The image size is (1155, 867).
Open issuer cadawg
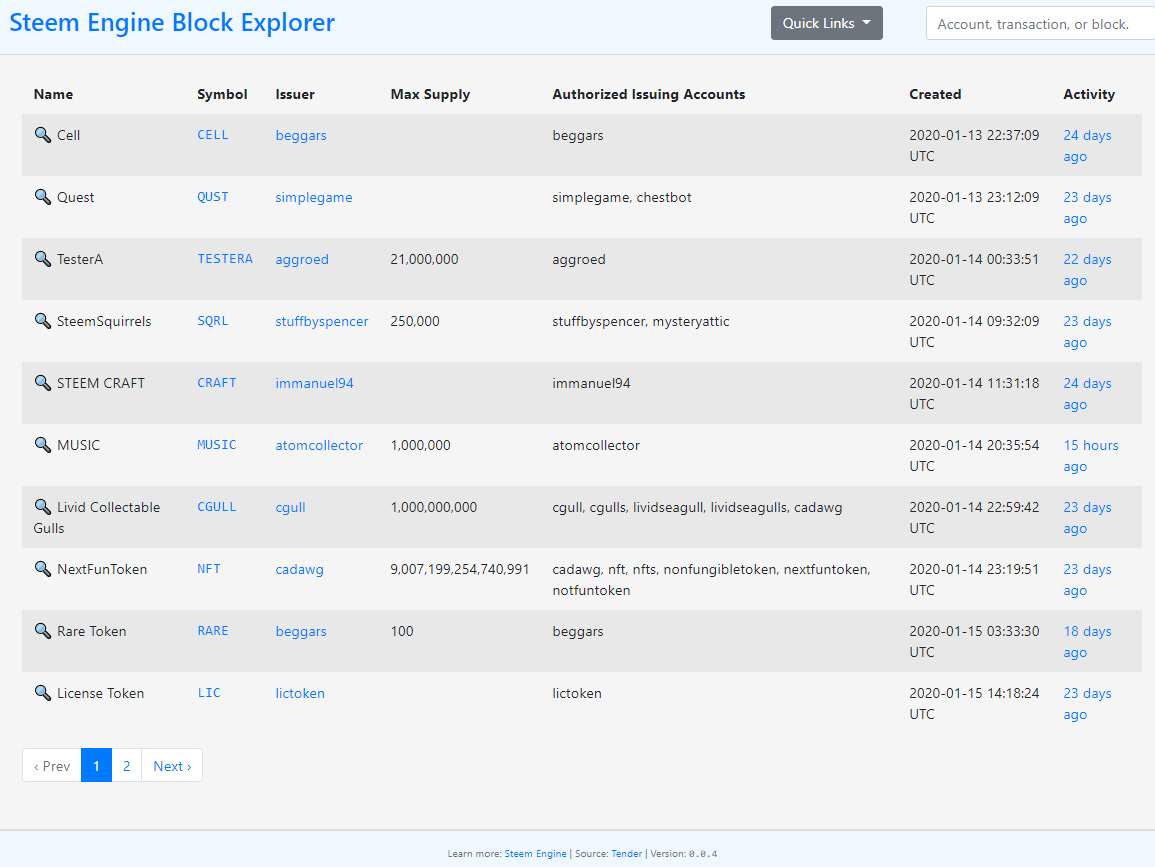click(299, 569)
